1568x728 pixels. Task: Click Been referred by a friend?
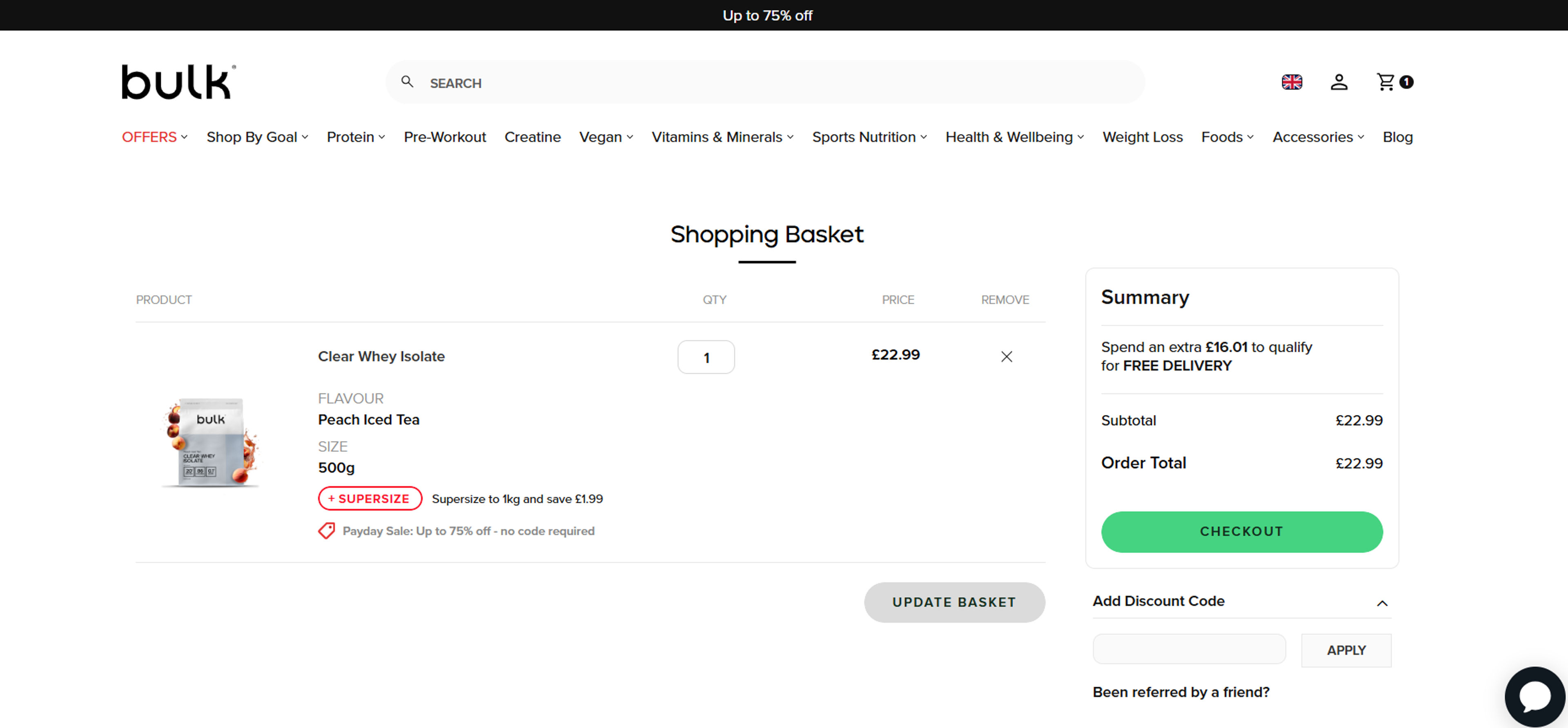[1180, 692]
